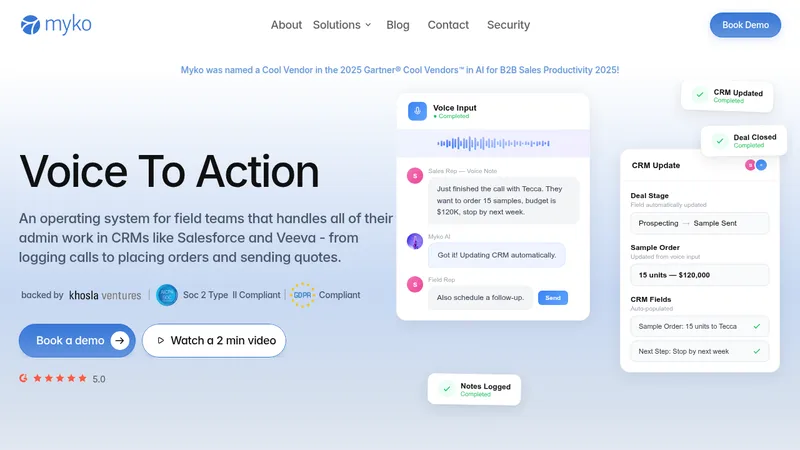The width and height of the screenshot is (800, 450).
Task: Click Watch a 2 min video button
Action: (x=214, y=340)
